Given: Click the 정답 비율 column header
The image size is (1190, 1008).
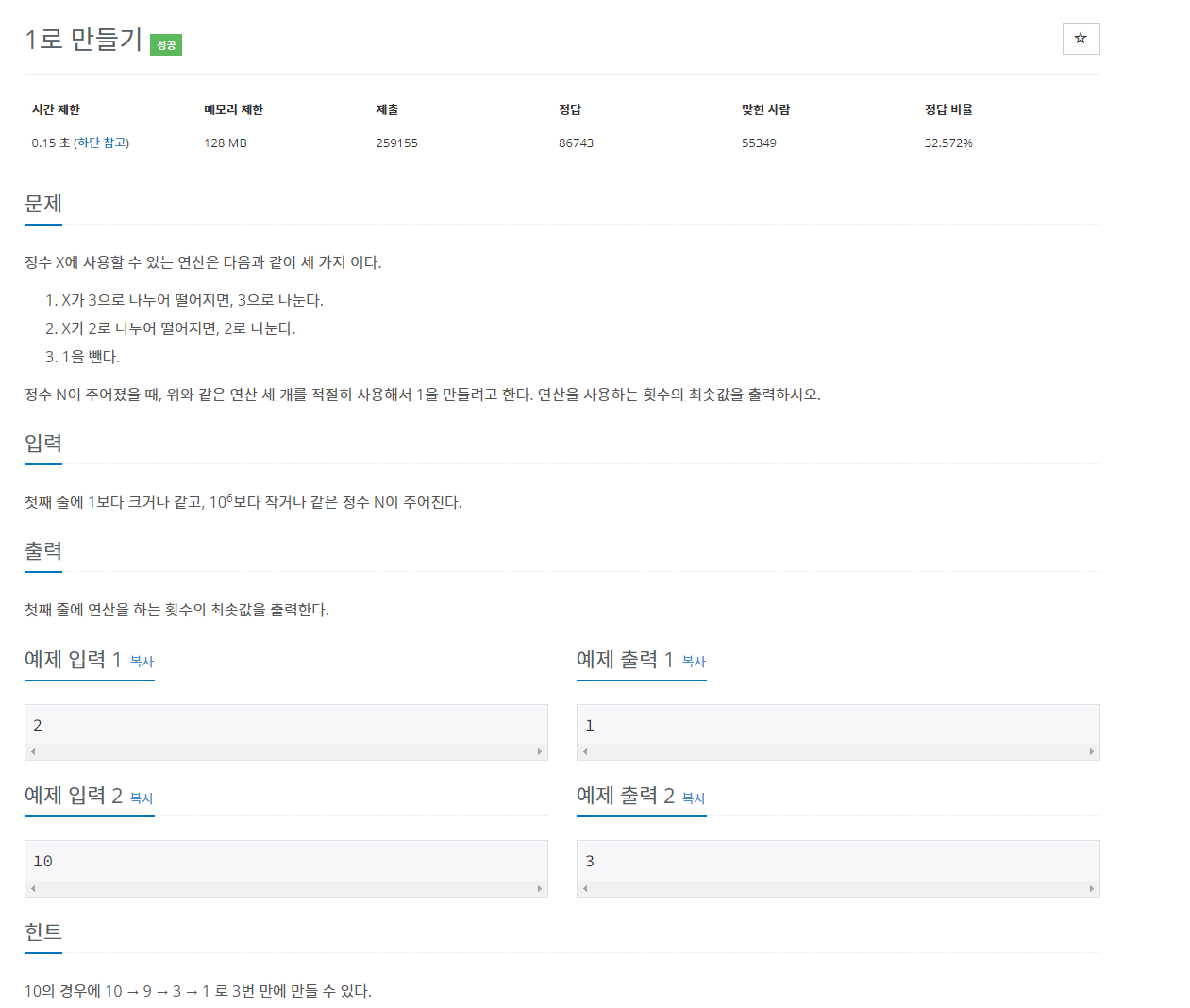Looking at the screenshot, I should [948, 109].
